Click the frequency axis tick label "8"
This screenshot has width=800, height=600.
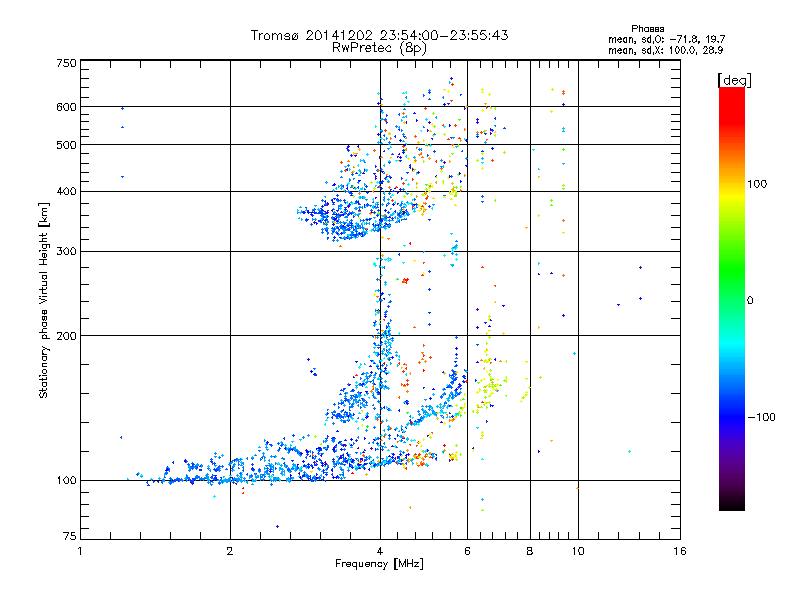click(x=530, y=551)
